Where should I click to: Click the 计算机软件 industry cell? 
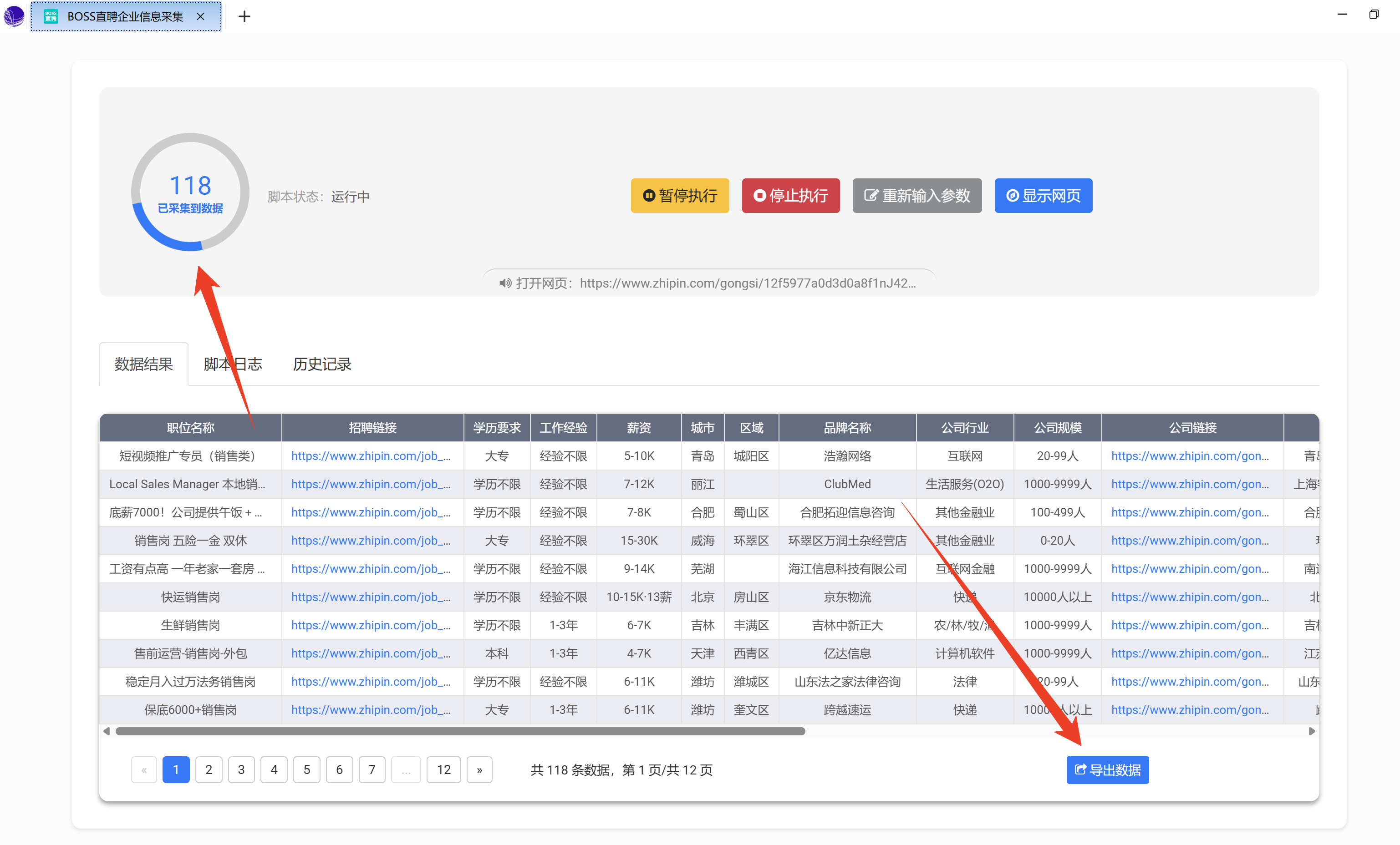coord(965,653)
